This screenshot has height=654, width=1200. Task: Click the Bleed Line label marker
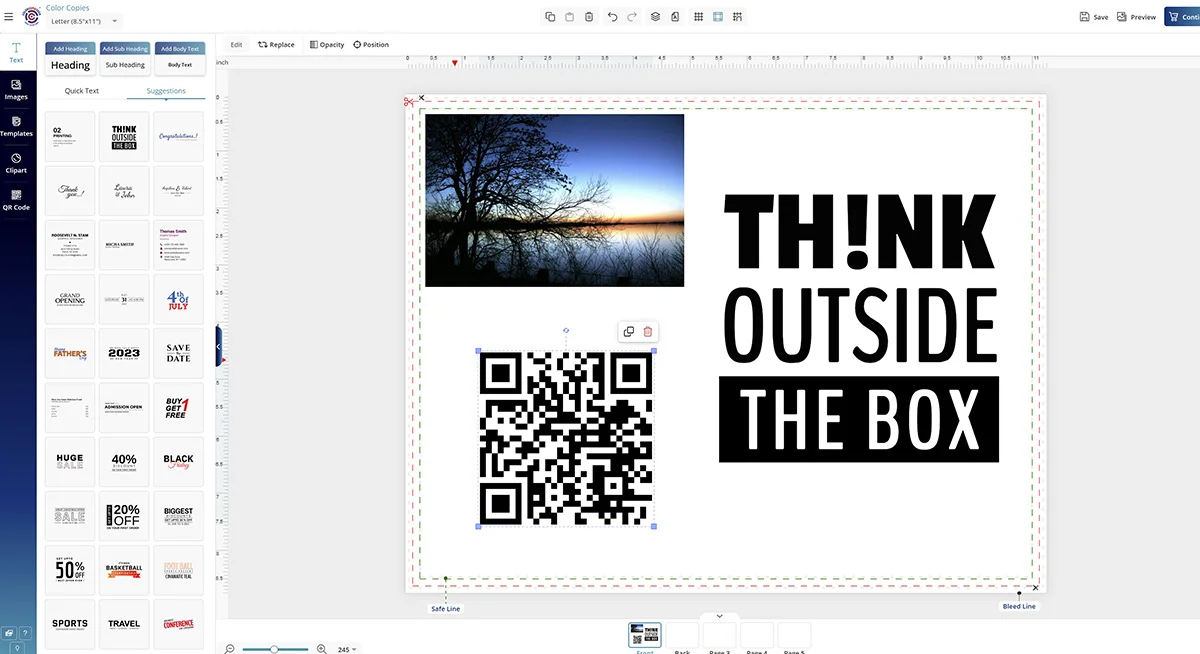click(1019, 607)
